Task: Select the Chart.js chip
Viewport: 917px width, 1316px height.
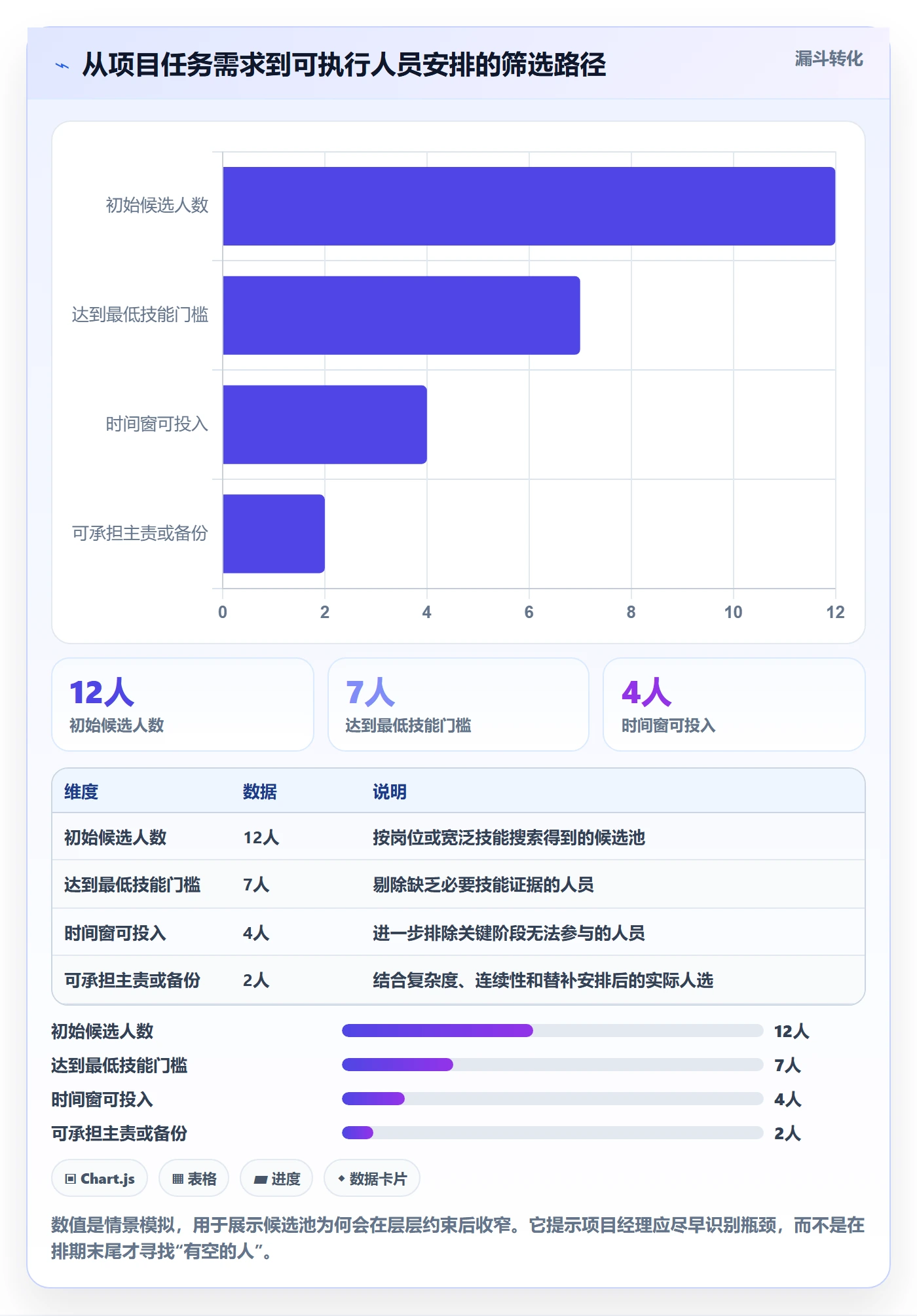Action: click(100, 1179)
